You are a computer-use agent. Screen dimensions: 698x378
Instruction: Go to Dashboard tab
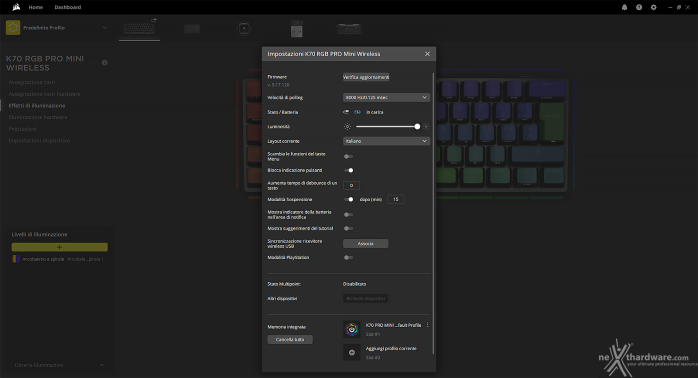pyautogui.click(x=68, y=7)
